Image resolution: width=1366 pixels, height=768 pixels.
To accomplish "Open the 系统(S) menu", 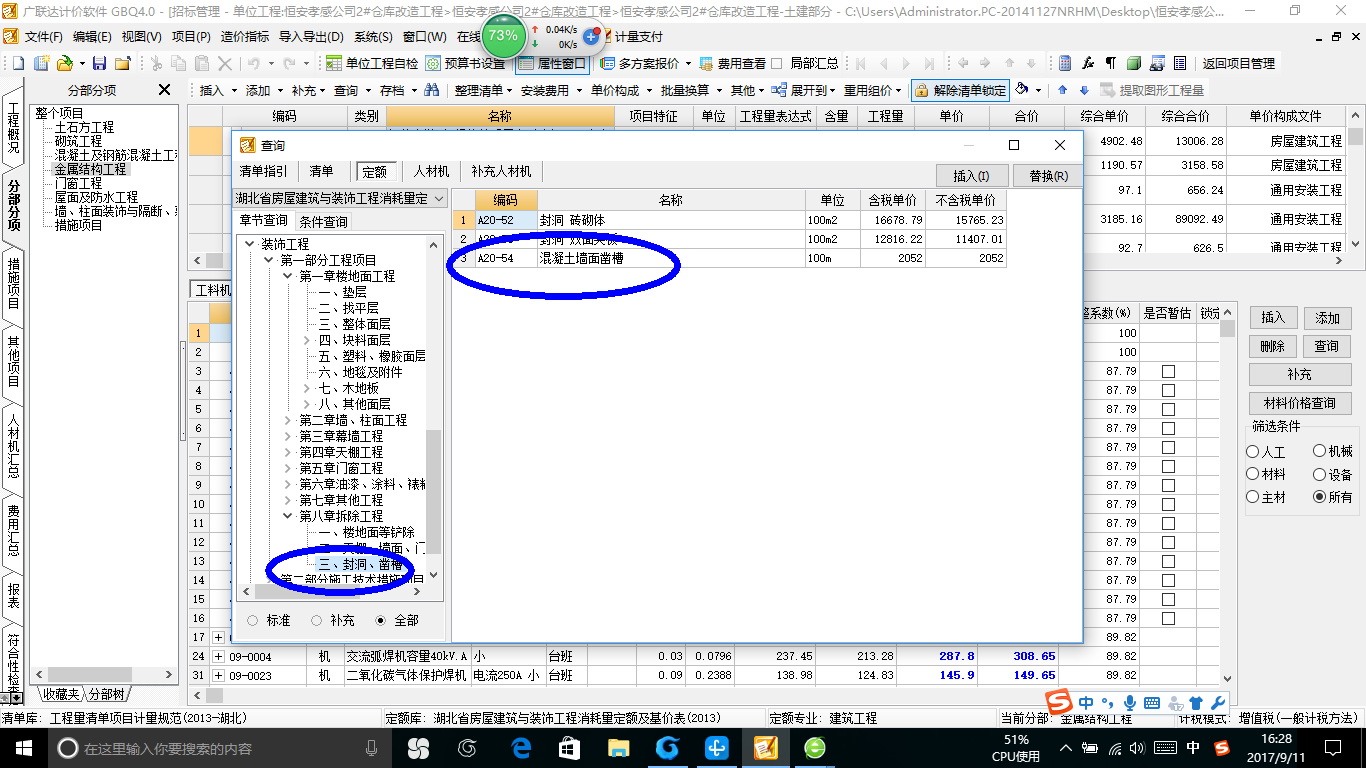I will (x=373, y=37).
